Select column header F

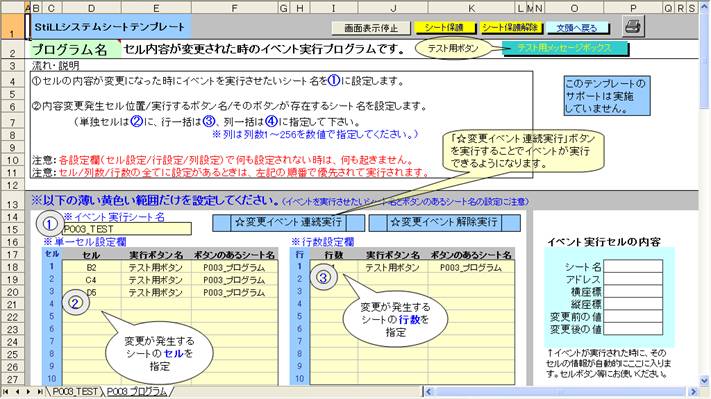(234, 8)
